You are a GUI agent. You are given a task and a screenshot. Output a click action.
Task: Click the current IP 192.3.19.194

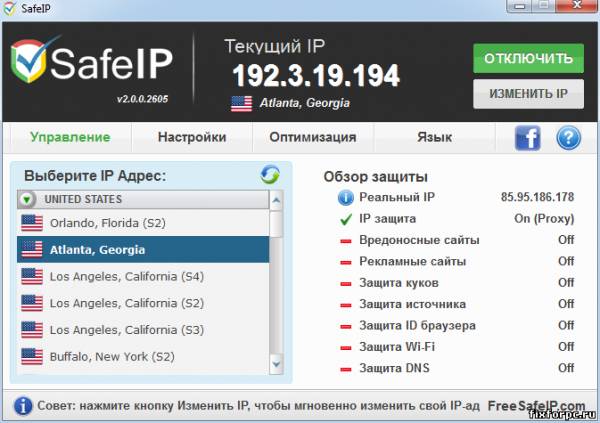pos(316,75)
